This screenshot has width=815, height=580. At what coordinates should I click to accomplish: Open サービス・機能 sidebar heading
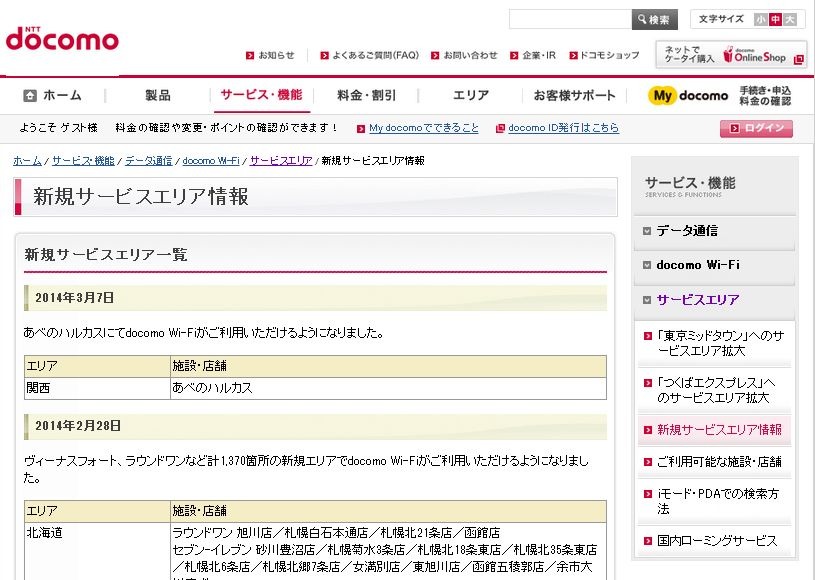690,186
